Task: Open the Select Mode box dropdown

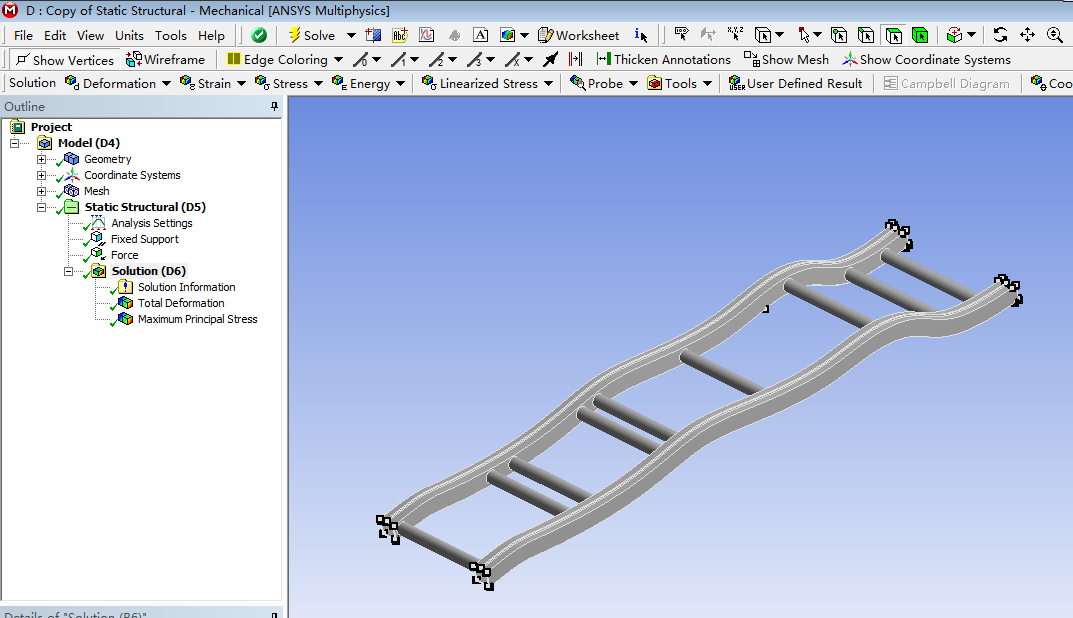Action: (779, 35)
